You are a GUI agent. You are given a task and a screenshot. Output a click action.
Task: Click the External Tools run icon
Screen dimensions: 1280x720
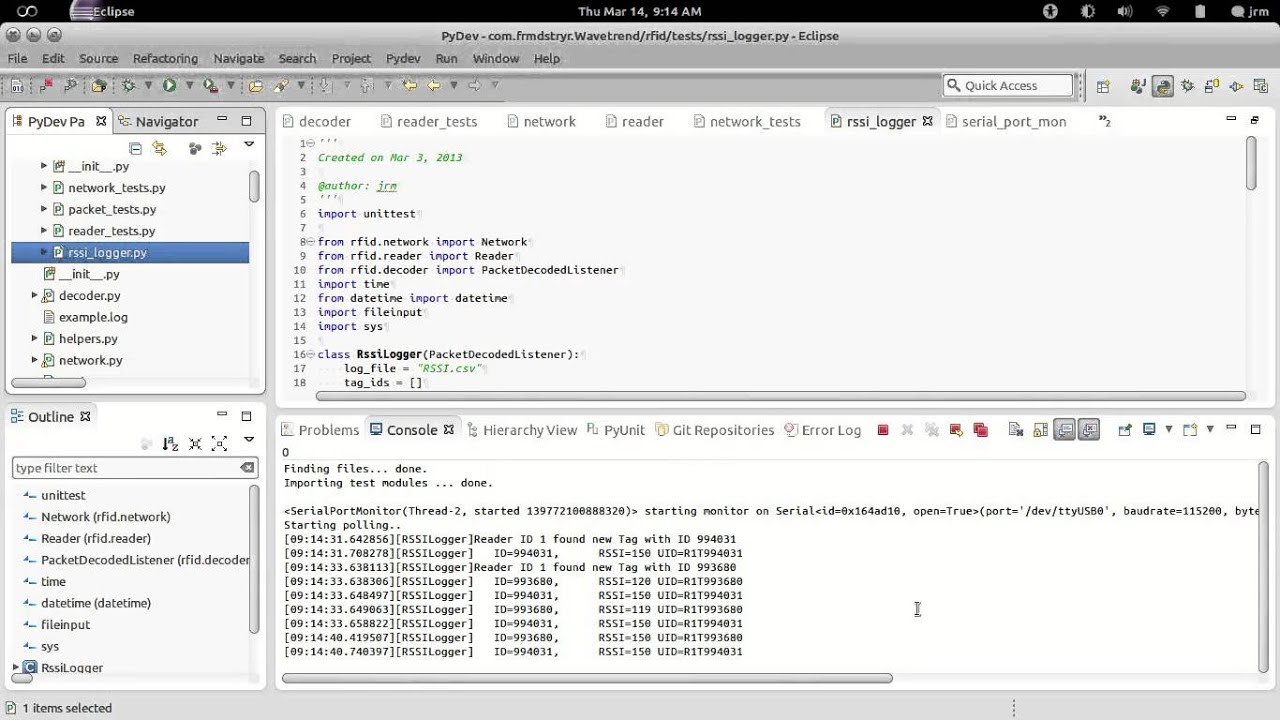(210, 85)
